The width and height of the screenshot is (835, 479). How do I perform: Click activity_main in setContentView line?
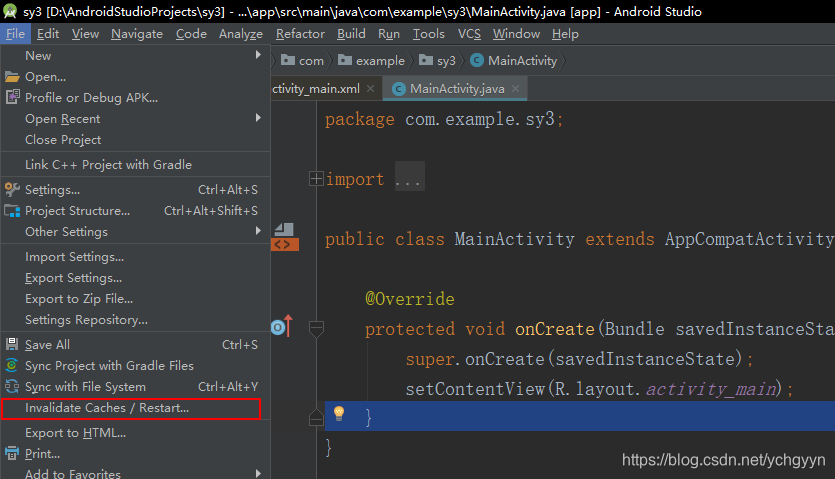tap(711, 389)
